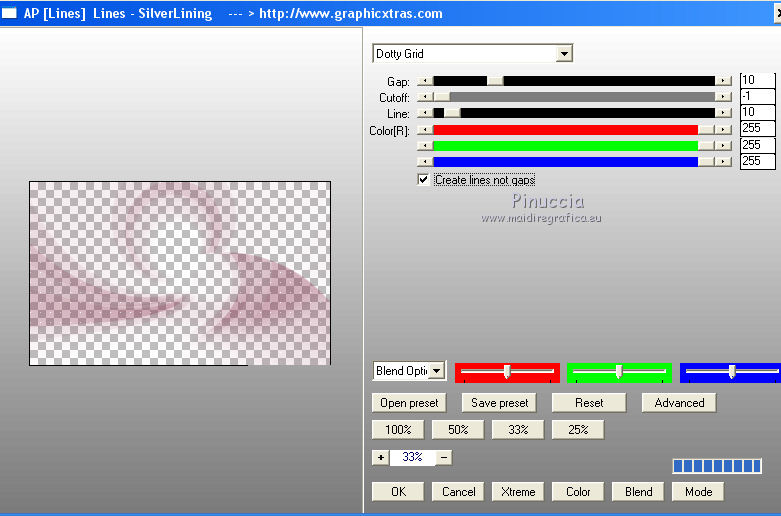Set preview zoom to 100%
Image resolution: width=781 pixels, height=516 pixels.
[x=398, y=429]
